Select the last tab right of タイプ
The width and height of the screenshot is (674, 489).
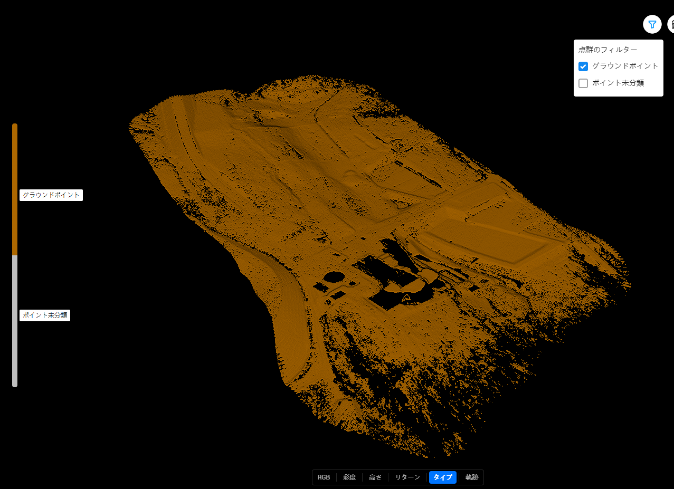pyautogui.click(x=471, y=477)
